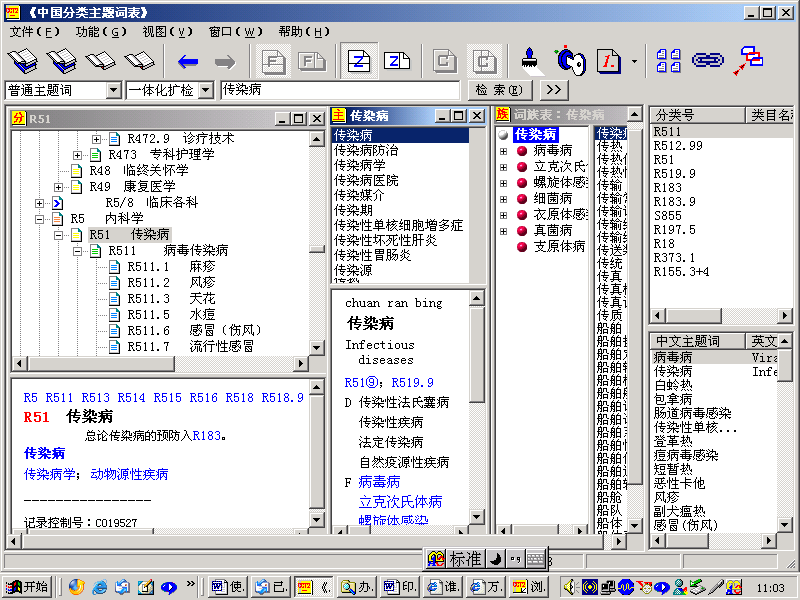Screen dimensions: 800x600
Task: Open the 普通主题词 dropdown list
Action: (113, 90)
